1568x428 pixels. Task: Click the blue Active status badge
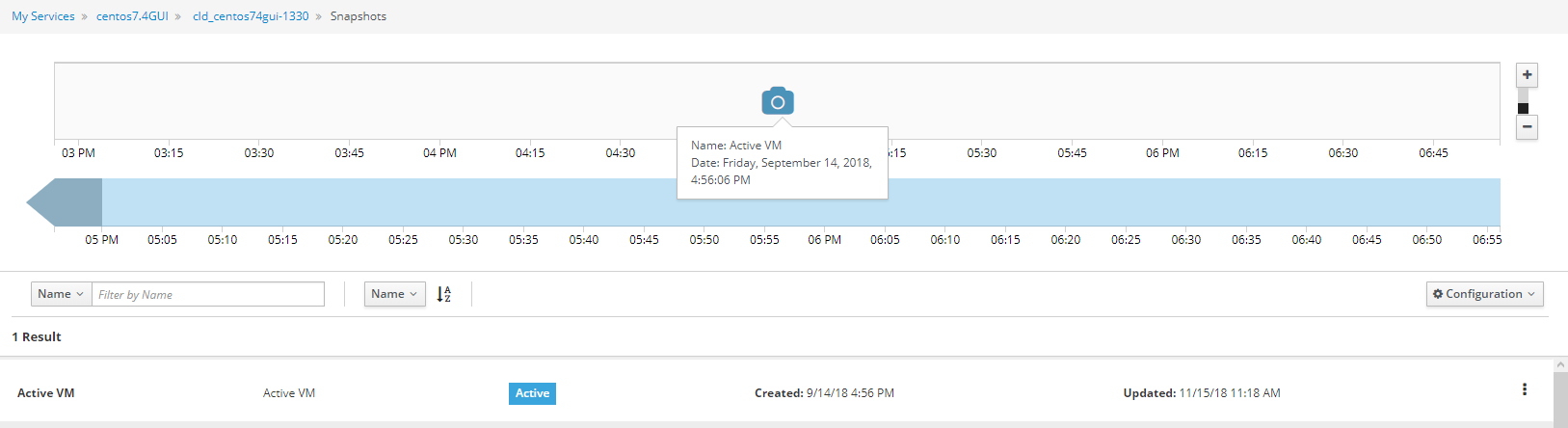(532, 393)
